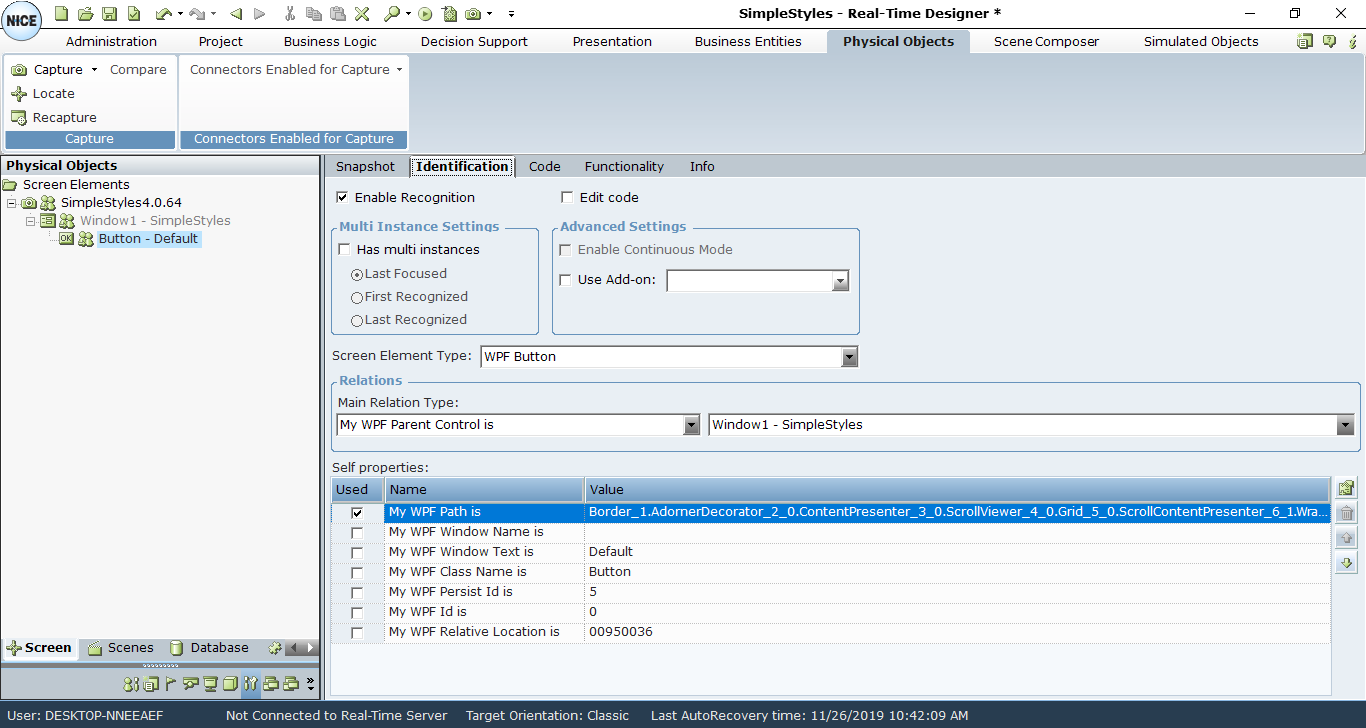Customize the quick access toolbar
Screen dimensions: 1366x728
coord(511,14)
